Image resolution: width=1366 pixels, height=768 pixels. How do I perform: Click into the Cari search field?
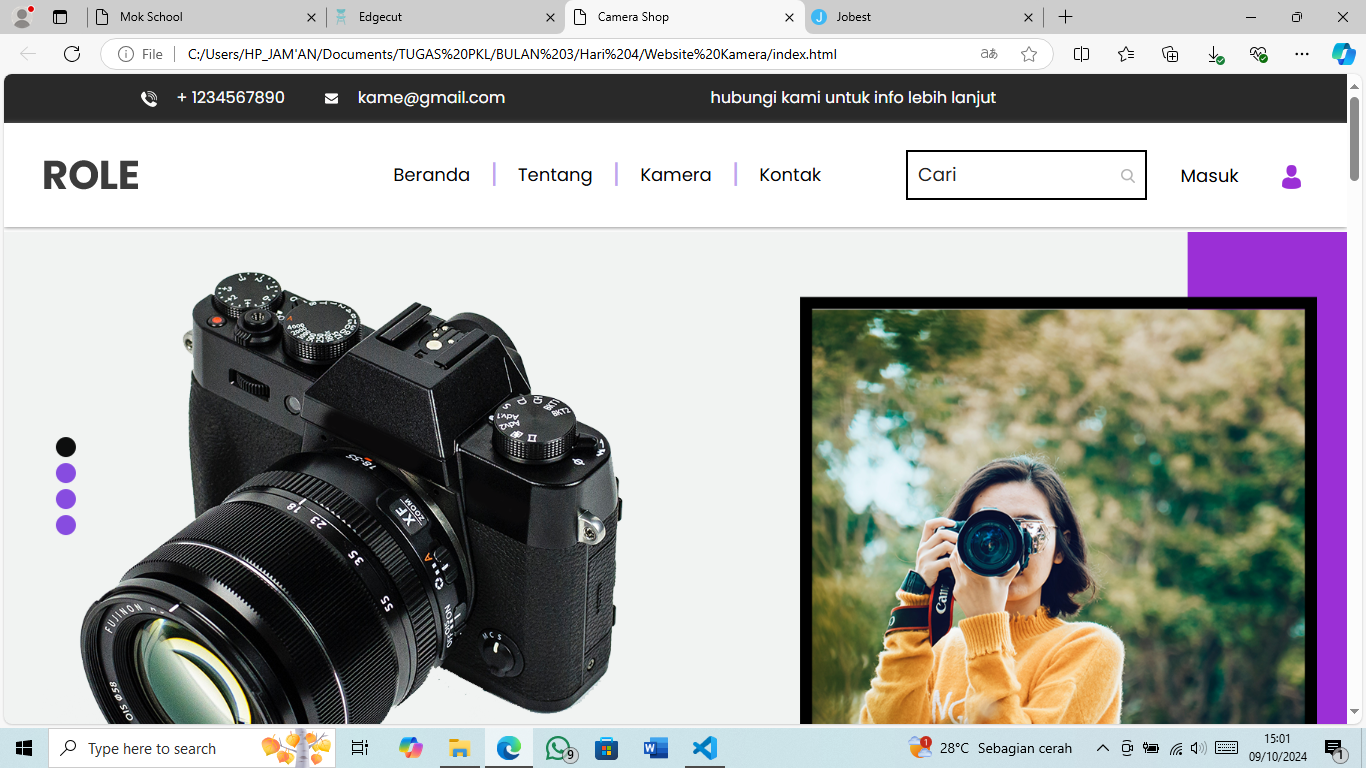tap(1010, 175)
